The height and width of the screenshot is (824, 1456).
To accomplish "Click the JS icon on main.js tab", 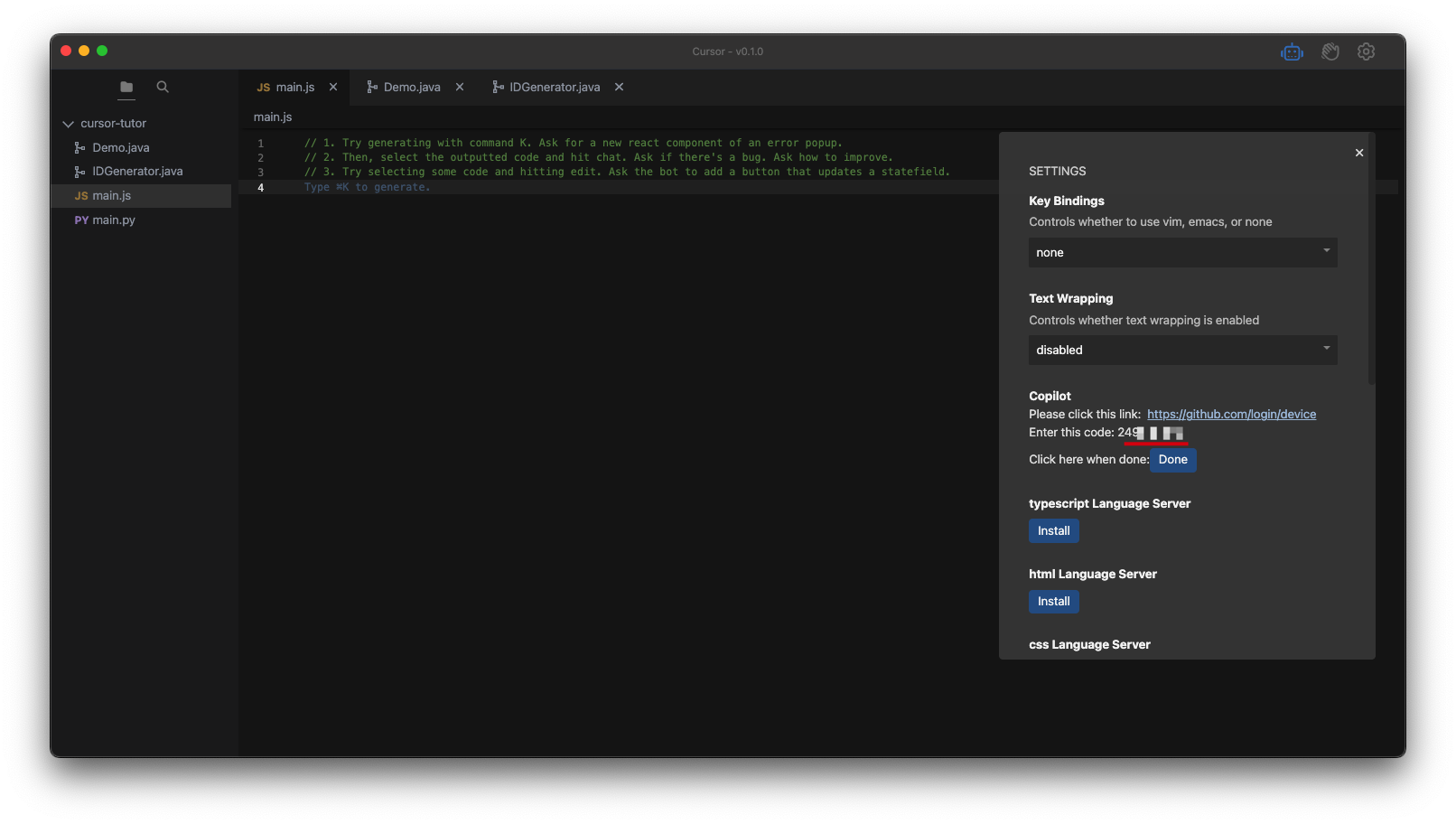I will click(x=263, y=88).
